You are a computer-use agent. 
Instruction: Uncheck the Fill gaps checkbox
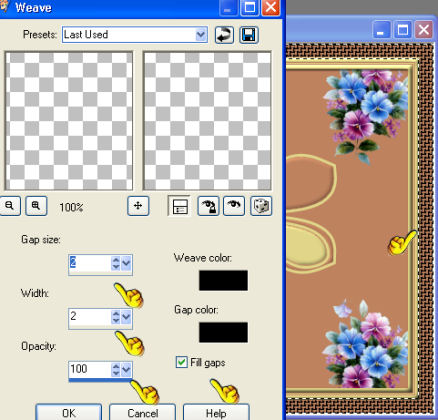tap(181, 362)
